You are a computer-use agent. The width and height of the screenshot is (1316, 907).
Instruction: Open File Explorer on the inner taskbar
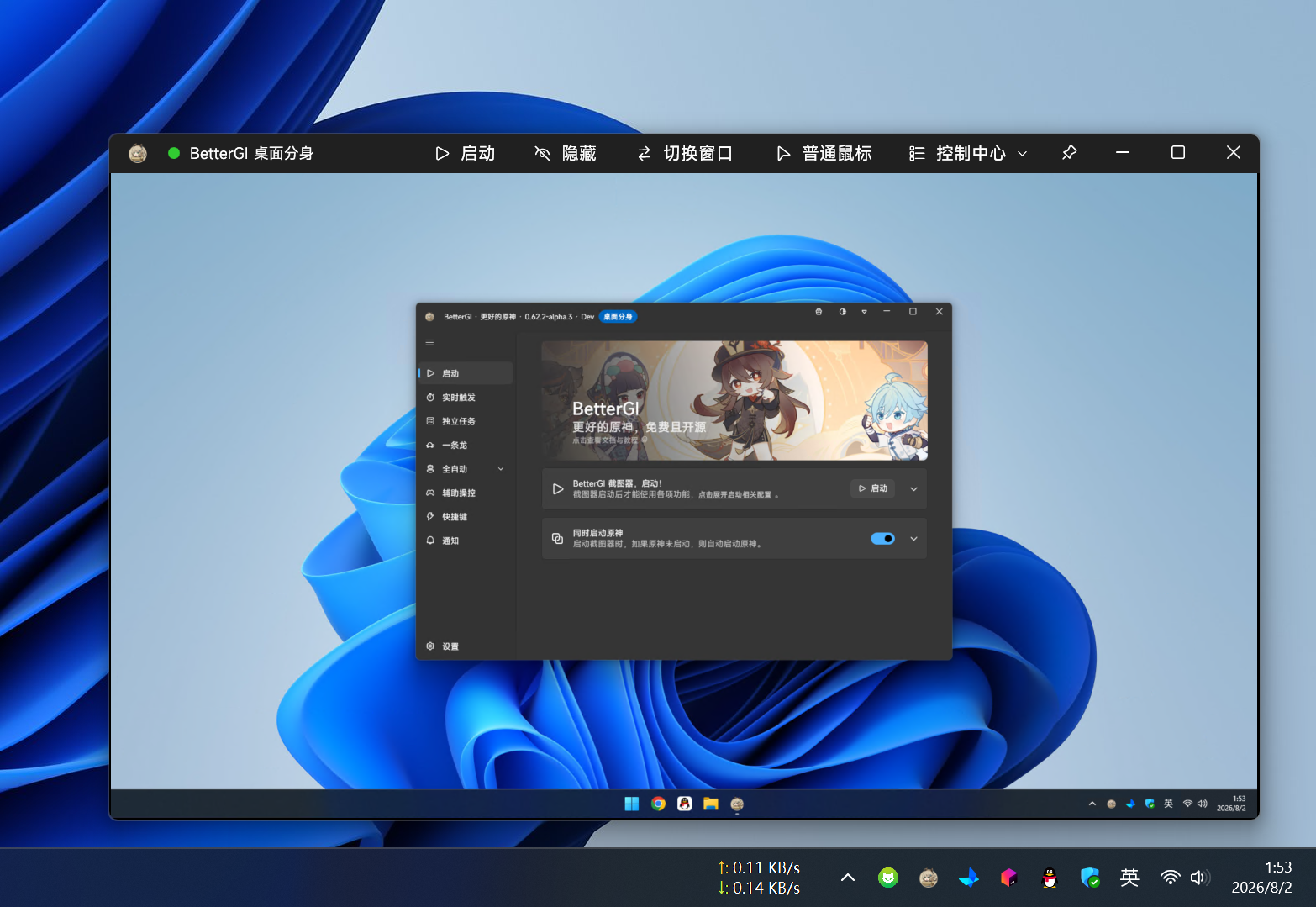711,804
